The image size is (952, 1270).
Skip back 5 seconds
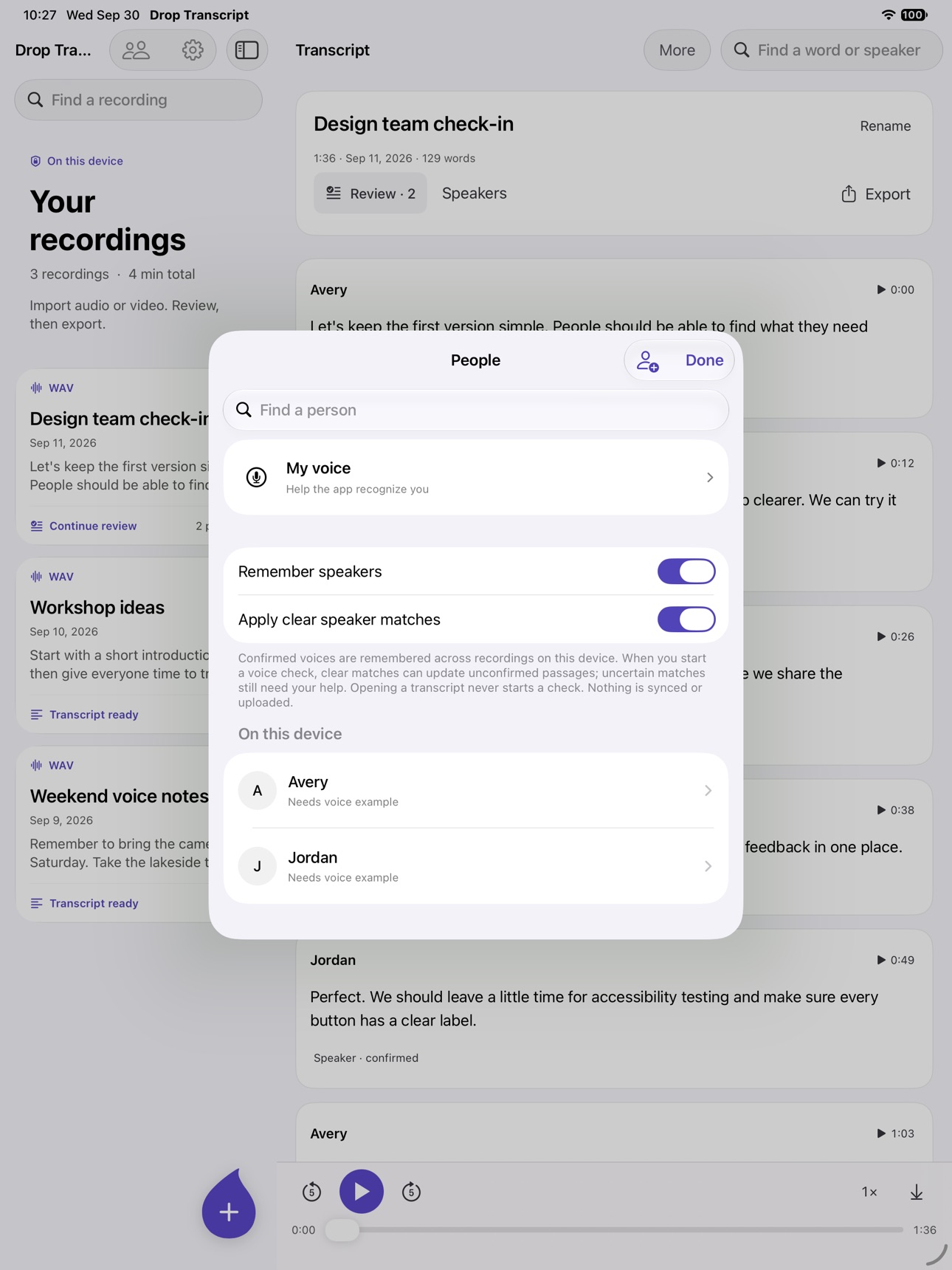coord(311,1191)
